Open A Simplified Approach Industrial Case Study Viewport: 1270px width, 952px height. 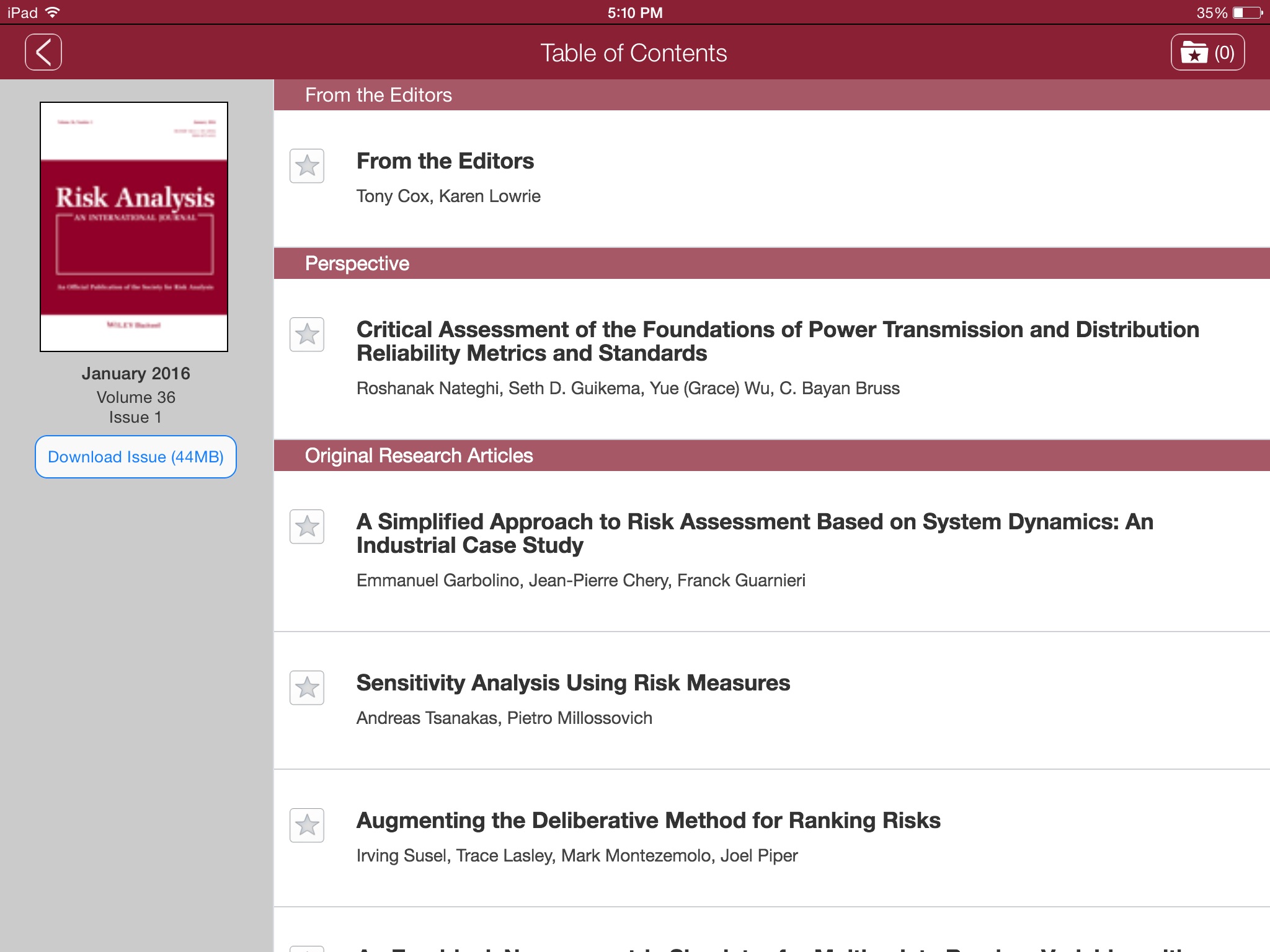754,533
